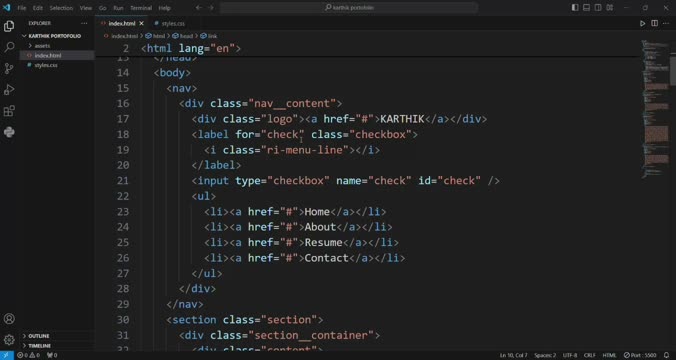Open the Python extension view icon
The image size is (676, 360).
[x=9, y=132]
